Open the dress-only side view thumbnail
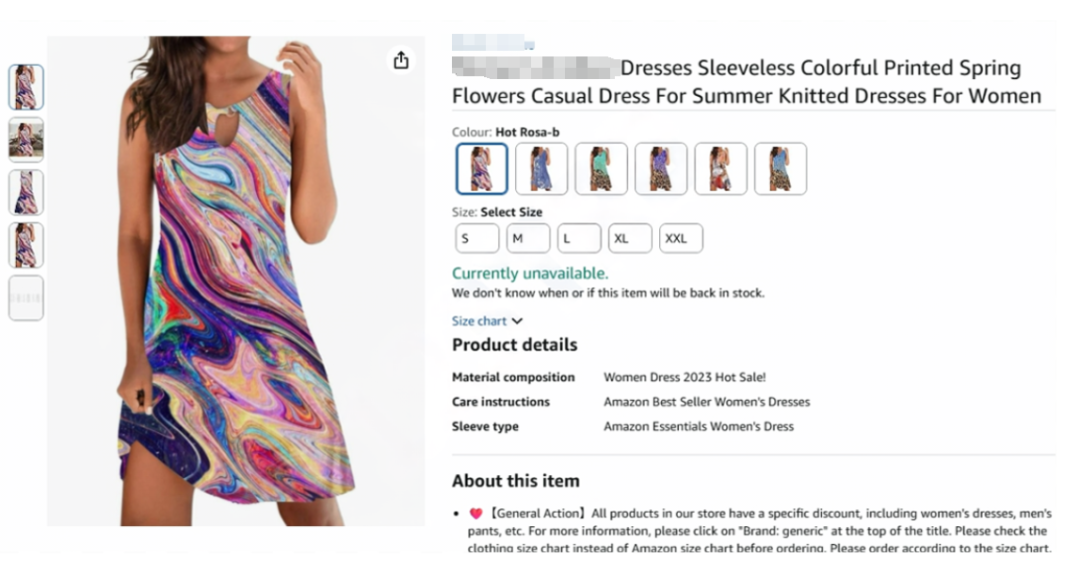 tap(26, 192)
